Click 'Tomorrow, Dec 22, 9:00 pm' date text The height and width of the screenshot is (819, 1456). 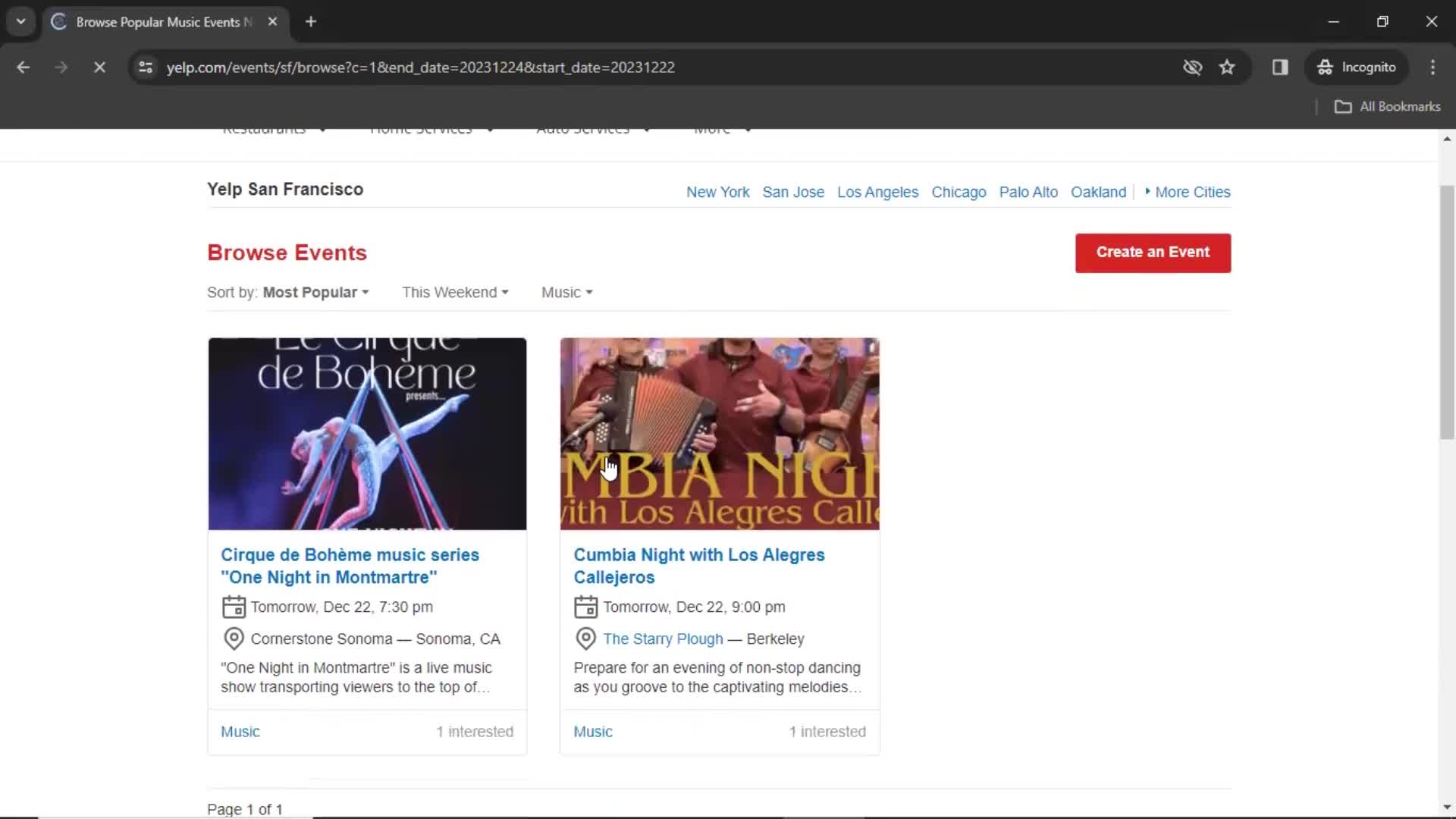694,607
